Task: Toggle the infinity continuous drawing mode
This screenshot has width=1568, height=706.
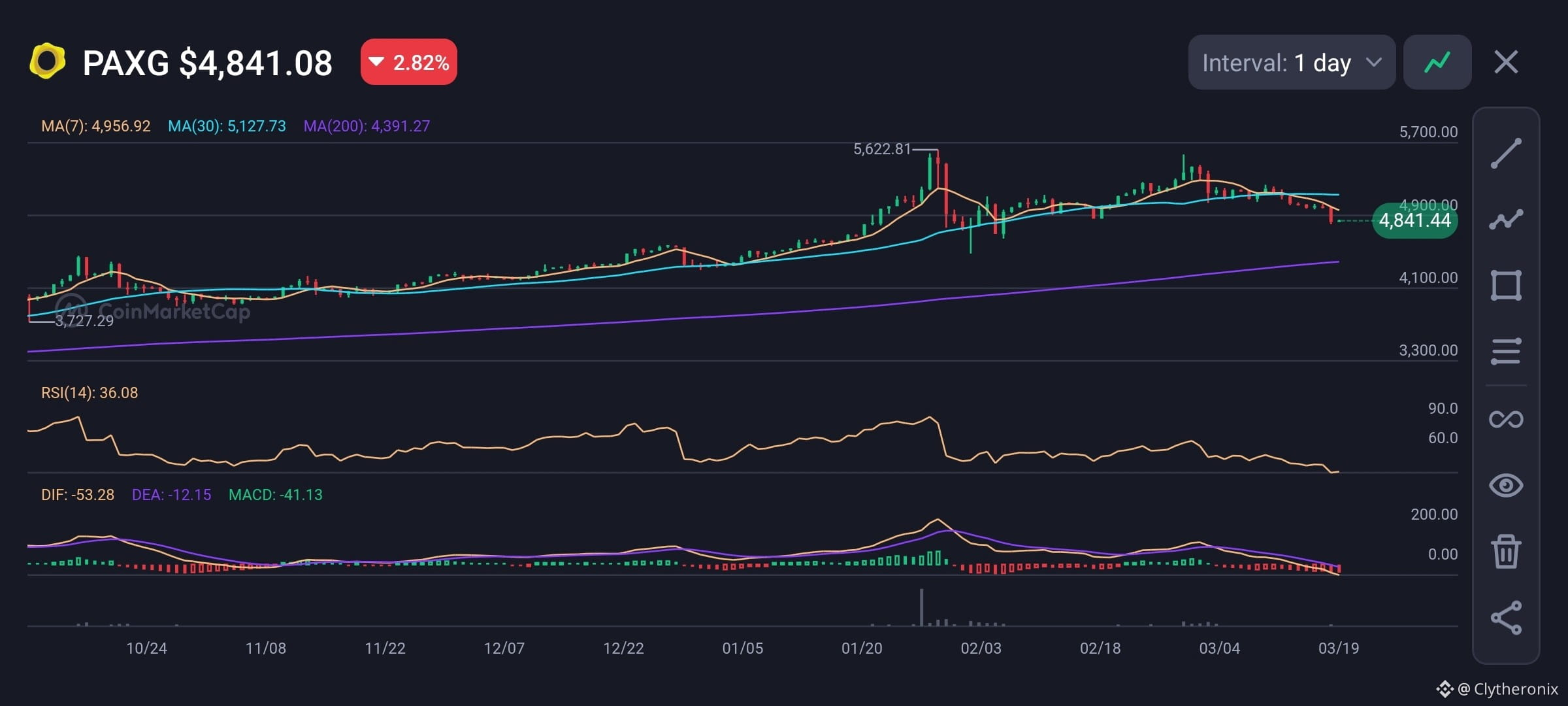Action: coord(1506,419)
